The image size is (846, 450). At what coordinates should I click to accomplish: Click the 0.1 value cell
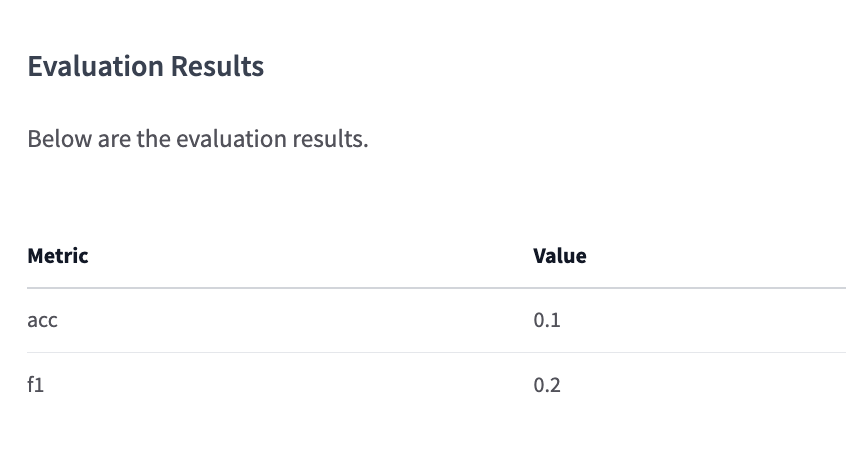pos(547,321)
